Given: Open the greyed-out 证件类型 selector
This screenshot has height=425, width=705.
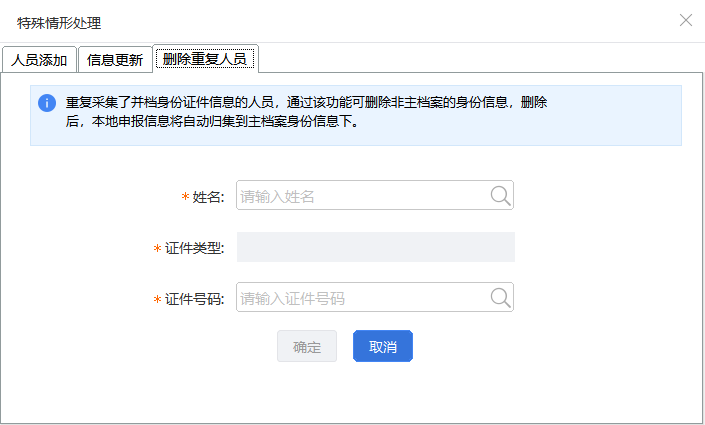Looking at the screenshot, I should 376,247.
